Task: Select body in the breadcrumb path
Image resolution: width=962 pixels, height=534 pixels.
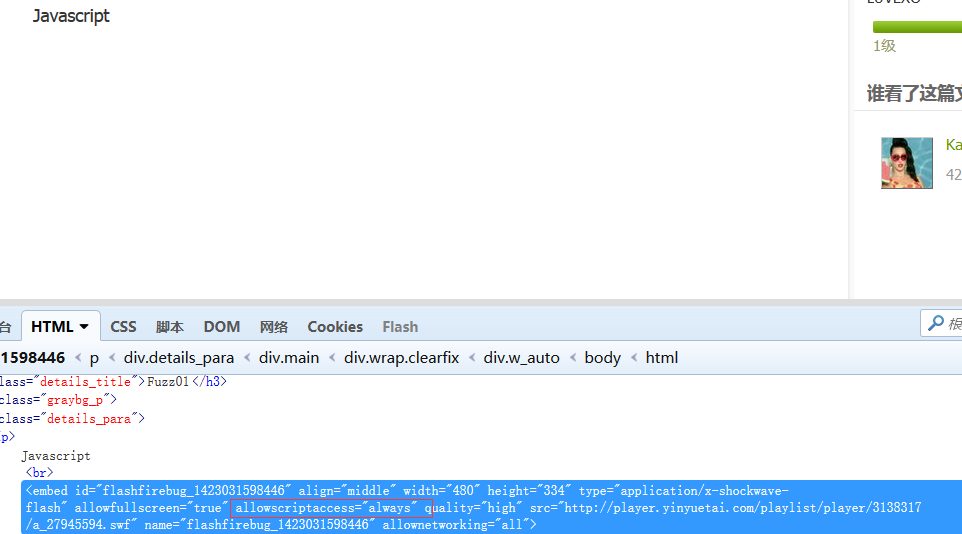Action: click(602, 358)
